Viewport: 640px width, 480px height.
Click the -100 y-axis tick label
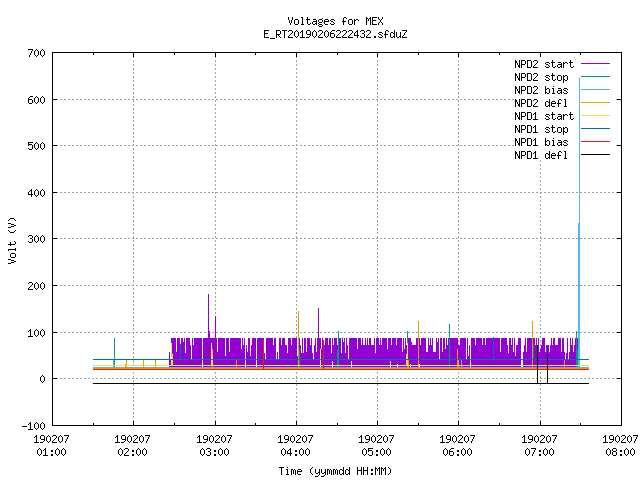(34, 426)
